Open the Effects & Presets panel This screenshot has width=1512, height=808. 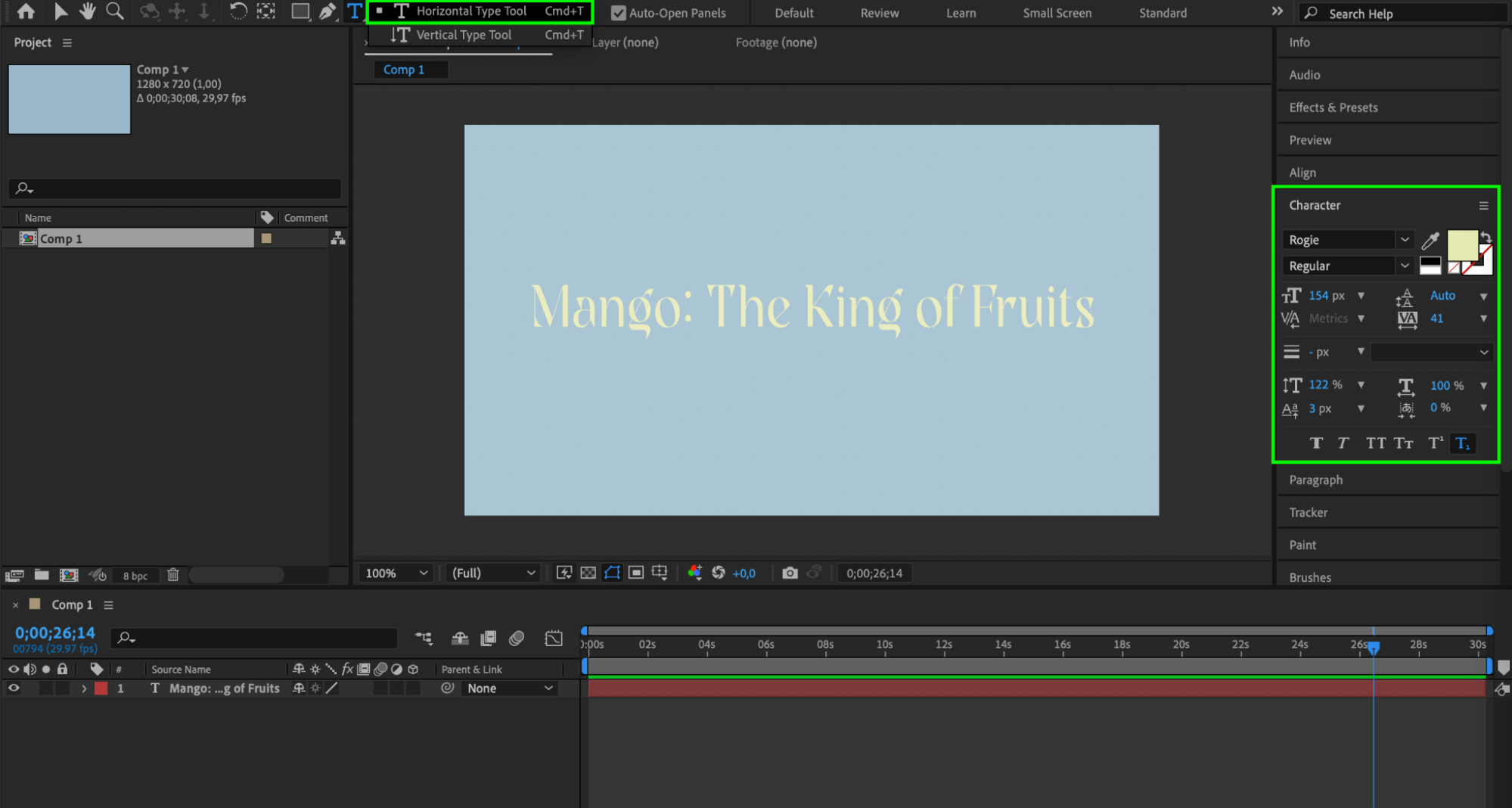pos(1333,107)
